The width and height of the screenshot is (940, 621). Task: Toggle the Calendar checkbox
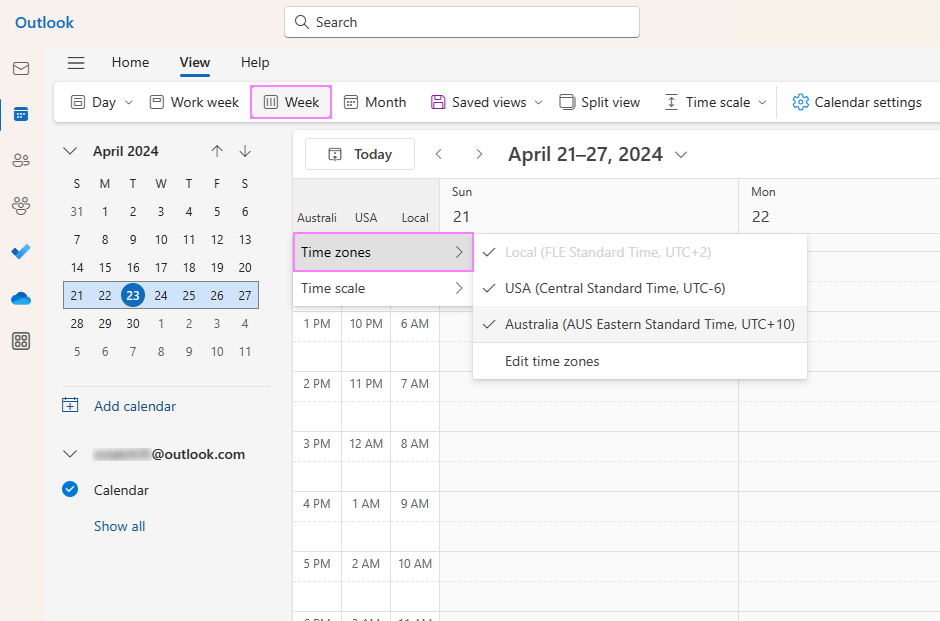[70, 490]
